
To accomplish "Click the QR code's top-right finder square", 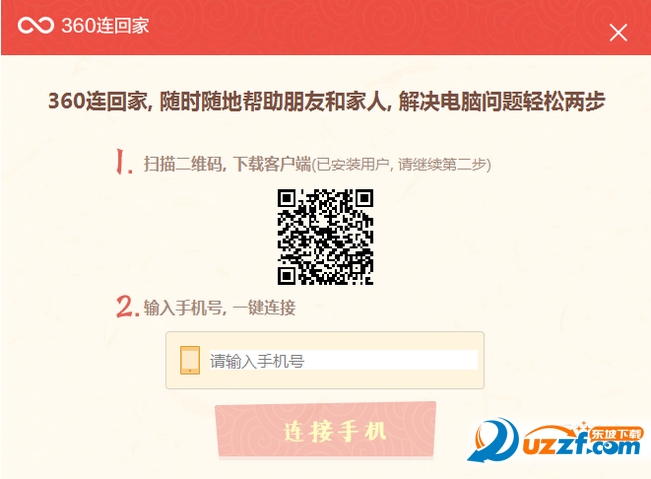I will click(x=364, y=198).
